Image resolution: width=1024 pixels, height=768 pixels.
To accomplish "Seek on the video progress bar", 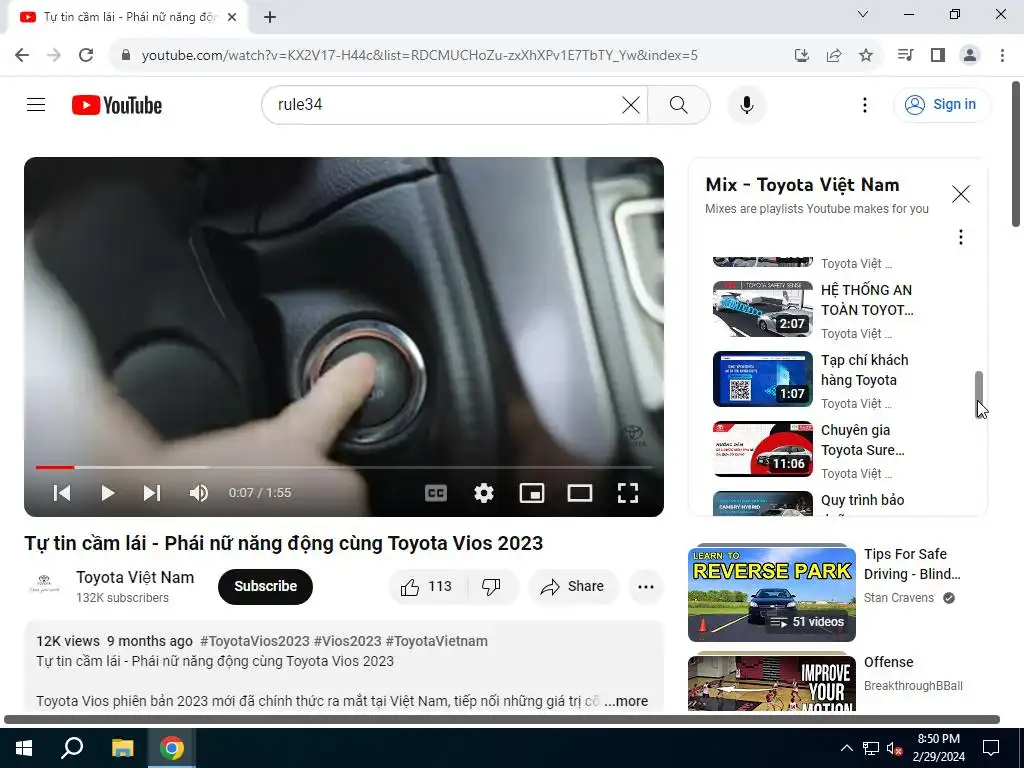I will (x=344, y=467).
